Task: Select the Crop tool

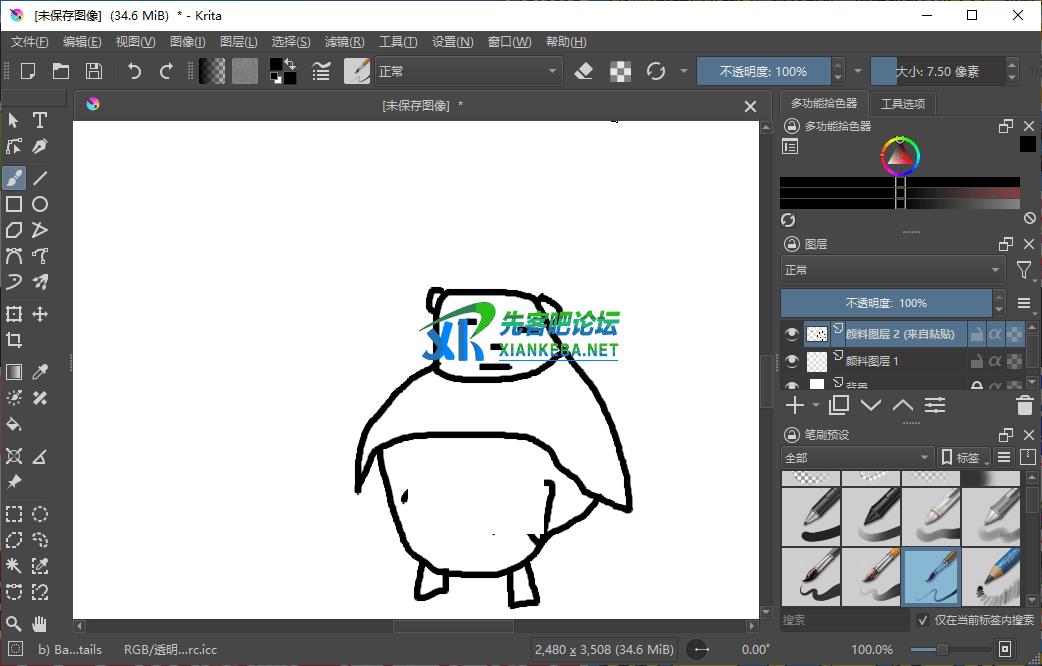Action: (x=14, y=340)
